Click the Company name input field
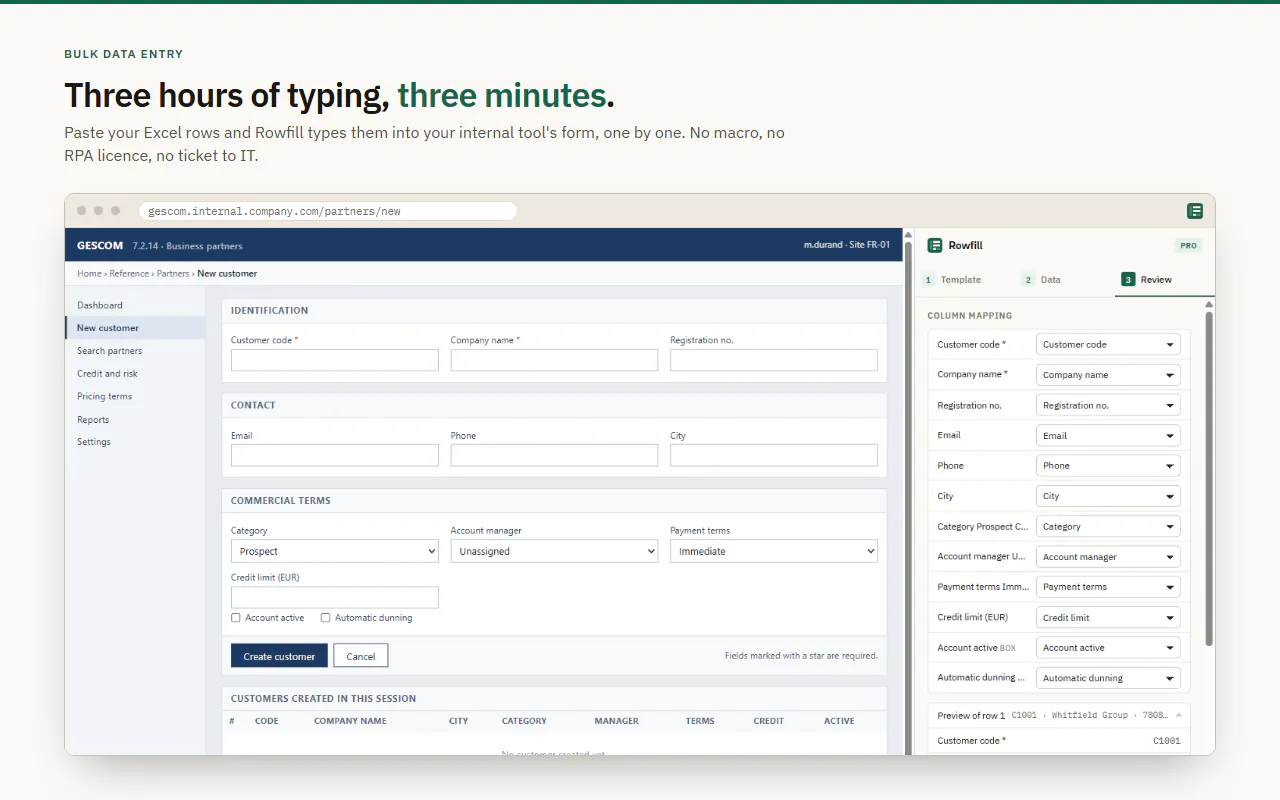 pyautogui.click(x=554, y=360)
